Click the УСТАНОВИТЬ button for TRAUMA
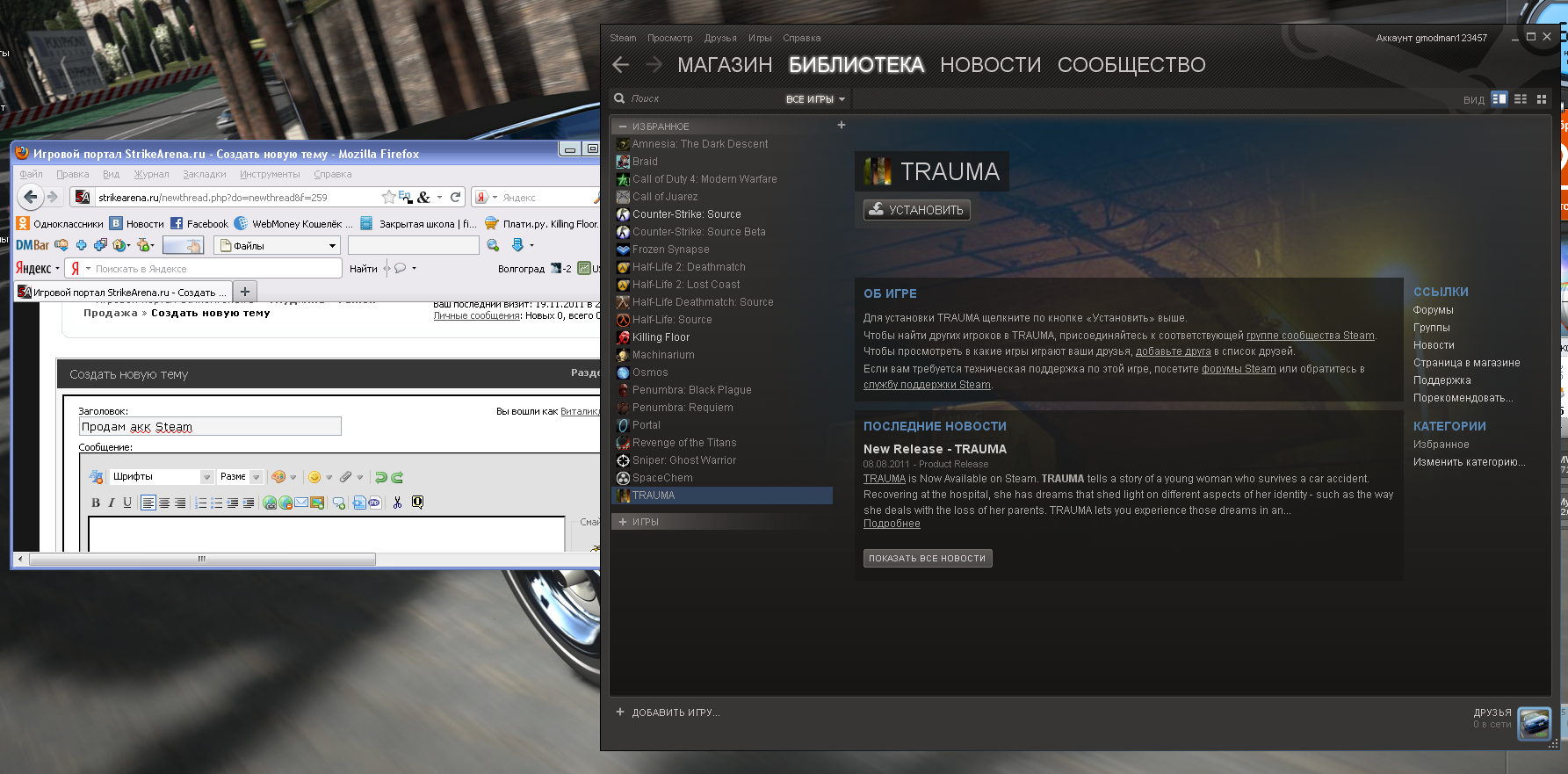Screen dimensions: 1568x774 tap(916, 210)
